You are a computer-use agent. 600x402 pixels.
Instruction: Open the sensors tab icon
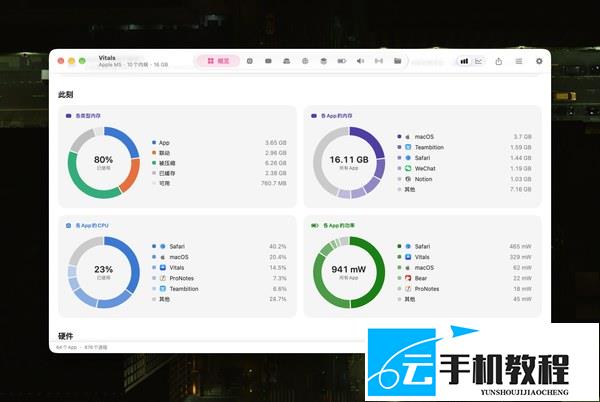coord(379,61)
